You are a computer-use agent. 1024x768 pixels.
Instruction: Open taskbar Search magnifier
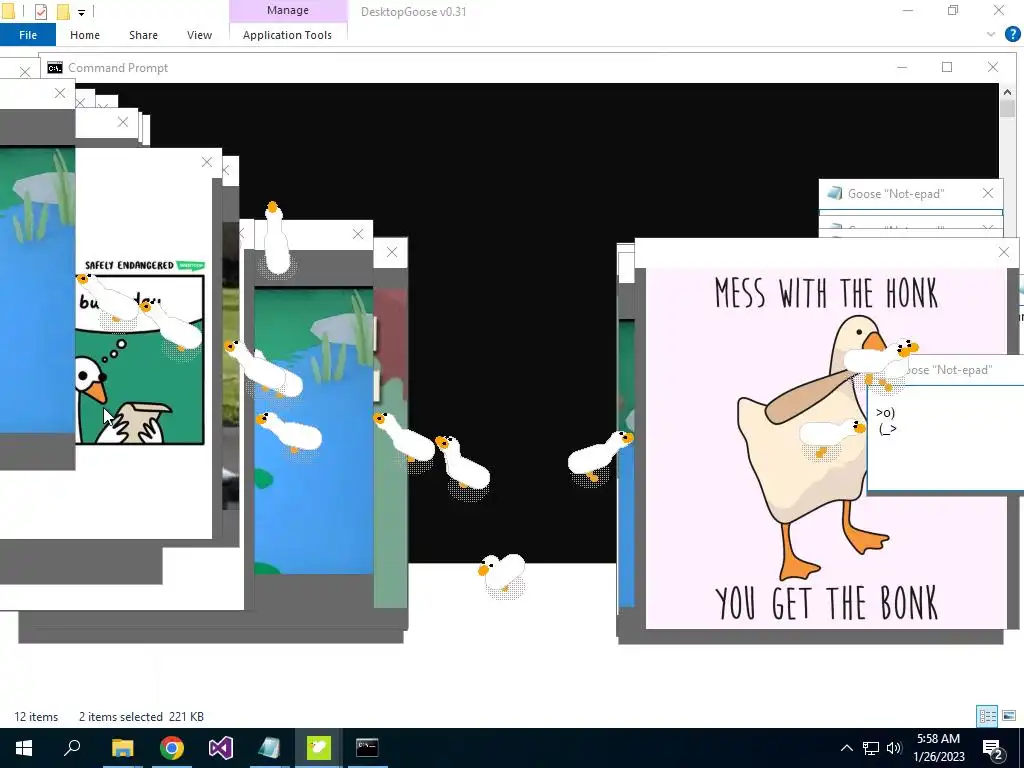pos(72,748)
